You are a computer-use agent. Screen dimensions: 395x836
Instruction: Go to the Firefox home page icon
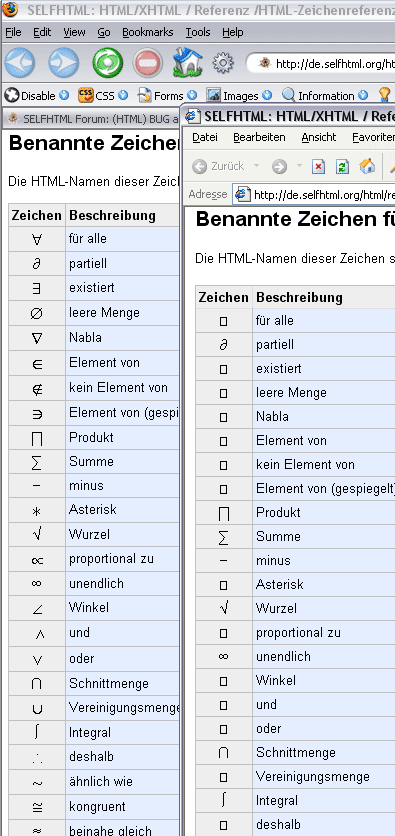click(x=188, y=62)
